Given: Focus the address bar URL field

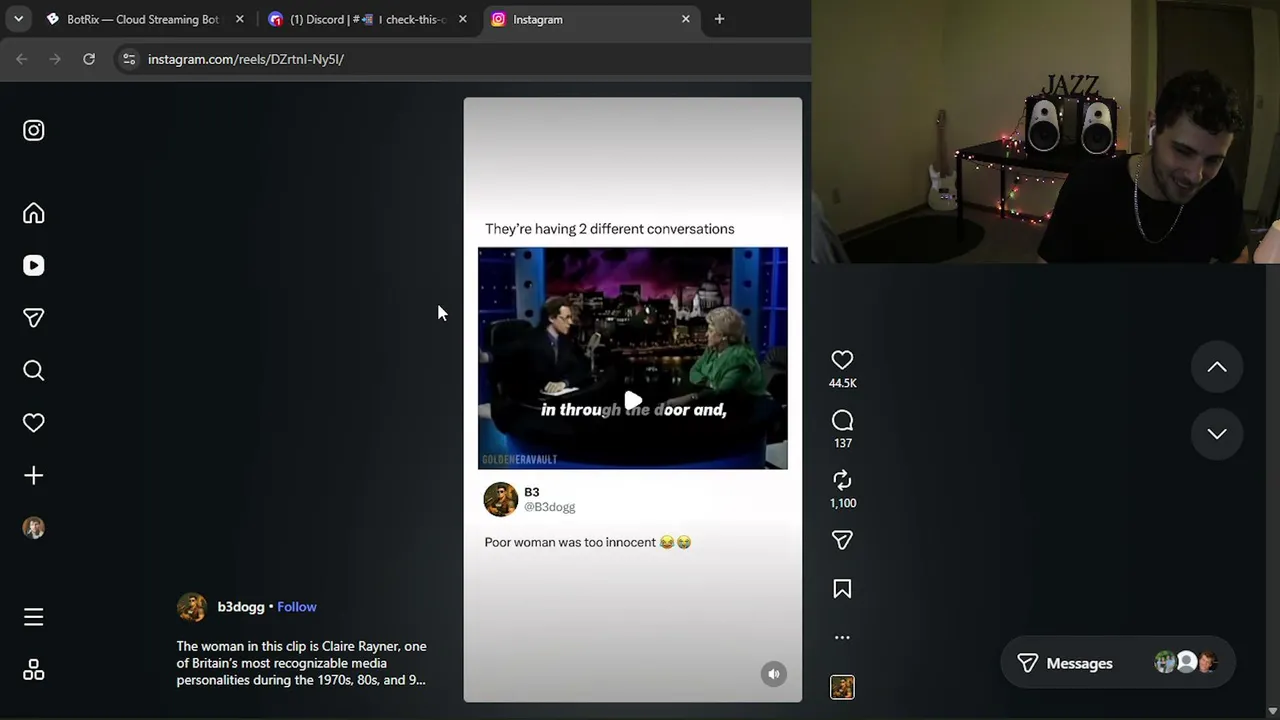Looking at the screenshot, I should click(460, 59).
